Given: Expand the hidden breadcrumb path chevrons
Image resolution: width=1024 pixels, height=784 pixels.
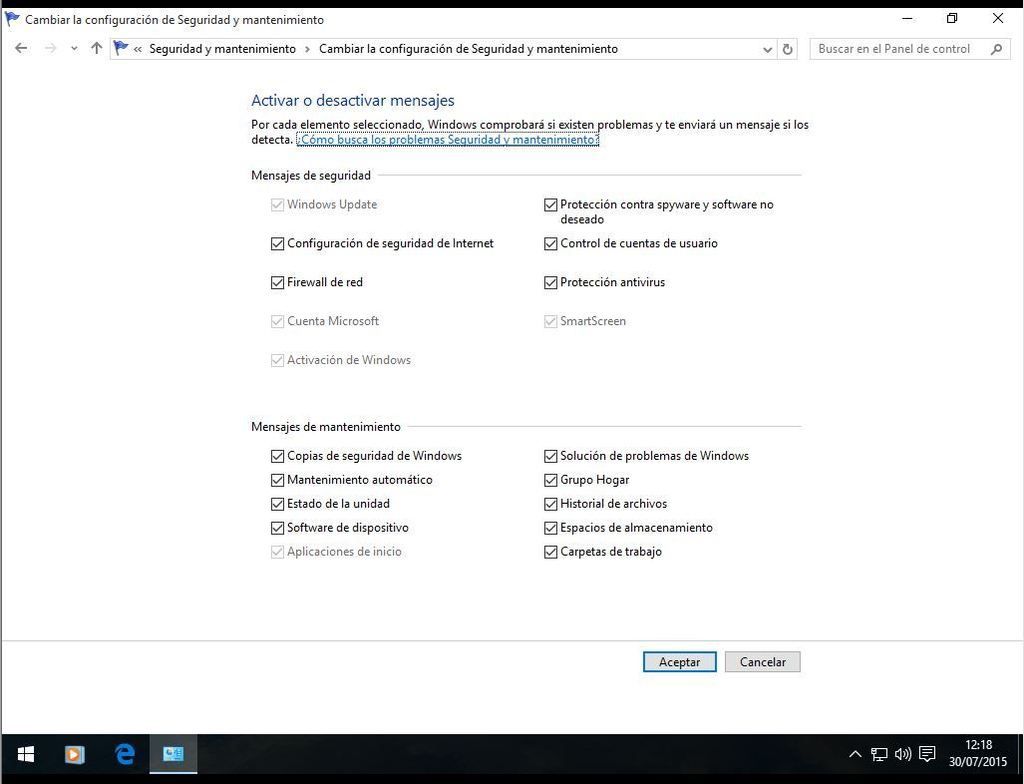Looking at the screenshot, I should [x=138, y=49].
